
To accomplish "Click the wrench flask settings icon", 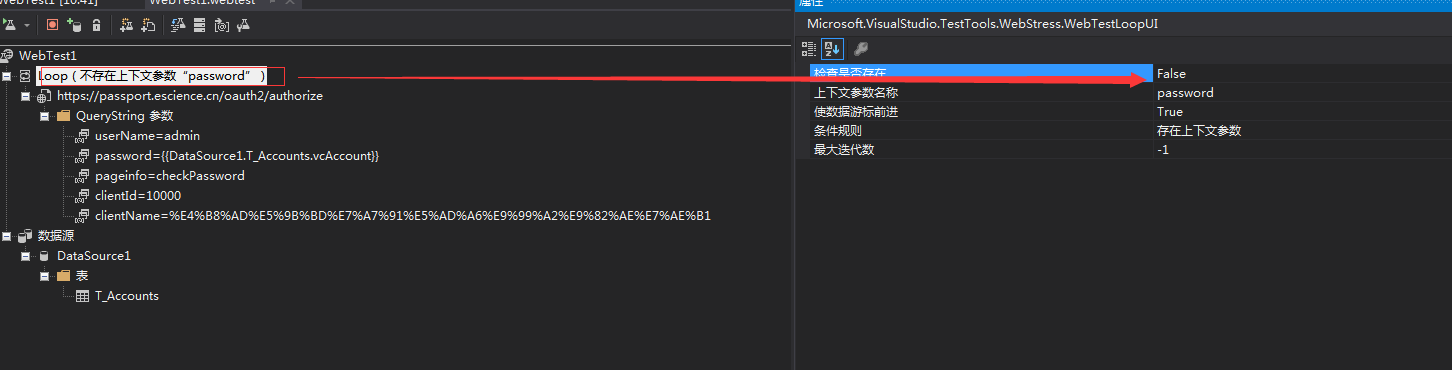I will pyautogui.click(x=244, y=24).
